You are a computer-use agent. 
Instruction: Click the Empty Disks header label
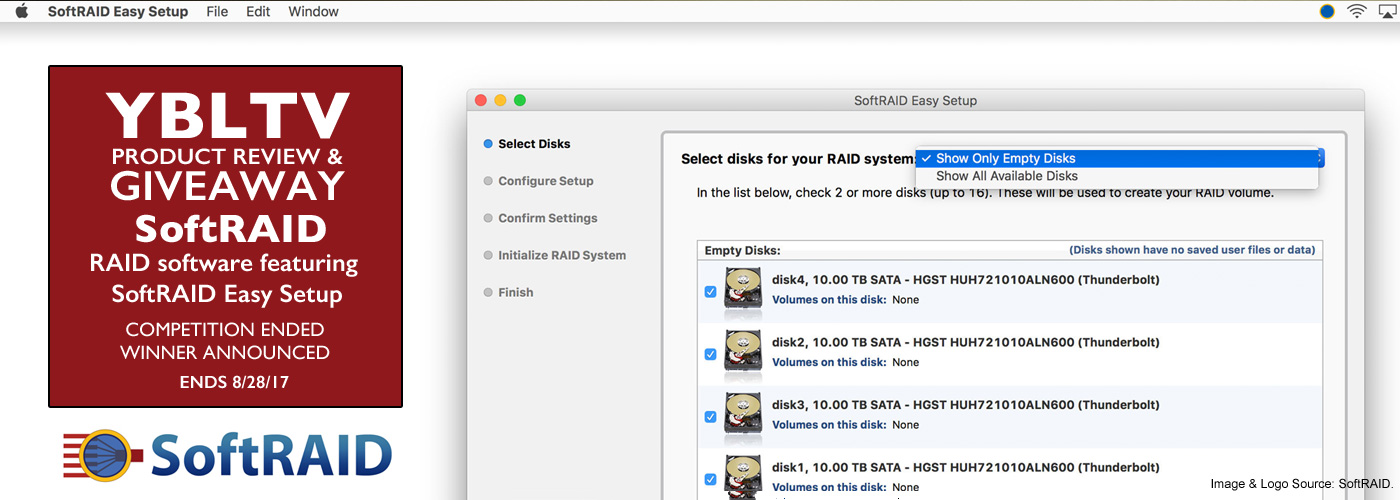pyautogui.click(x=742, y=250)
